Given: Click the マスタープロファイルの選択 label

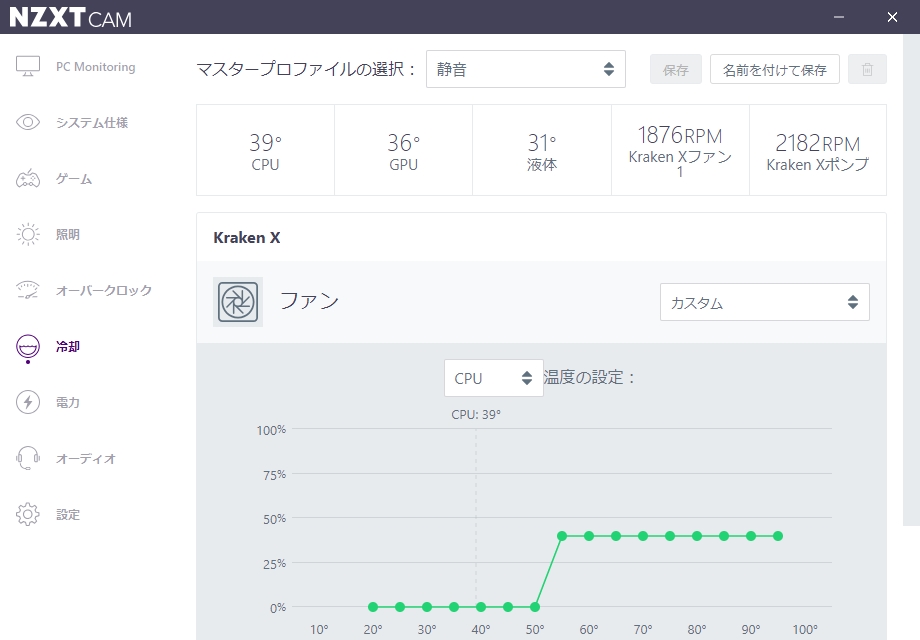Looking at the screenshot, I should pyautogui.click(x=306, y=69).
